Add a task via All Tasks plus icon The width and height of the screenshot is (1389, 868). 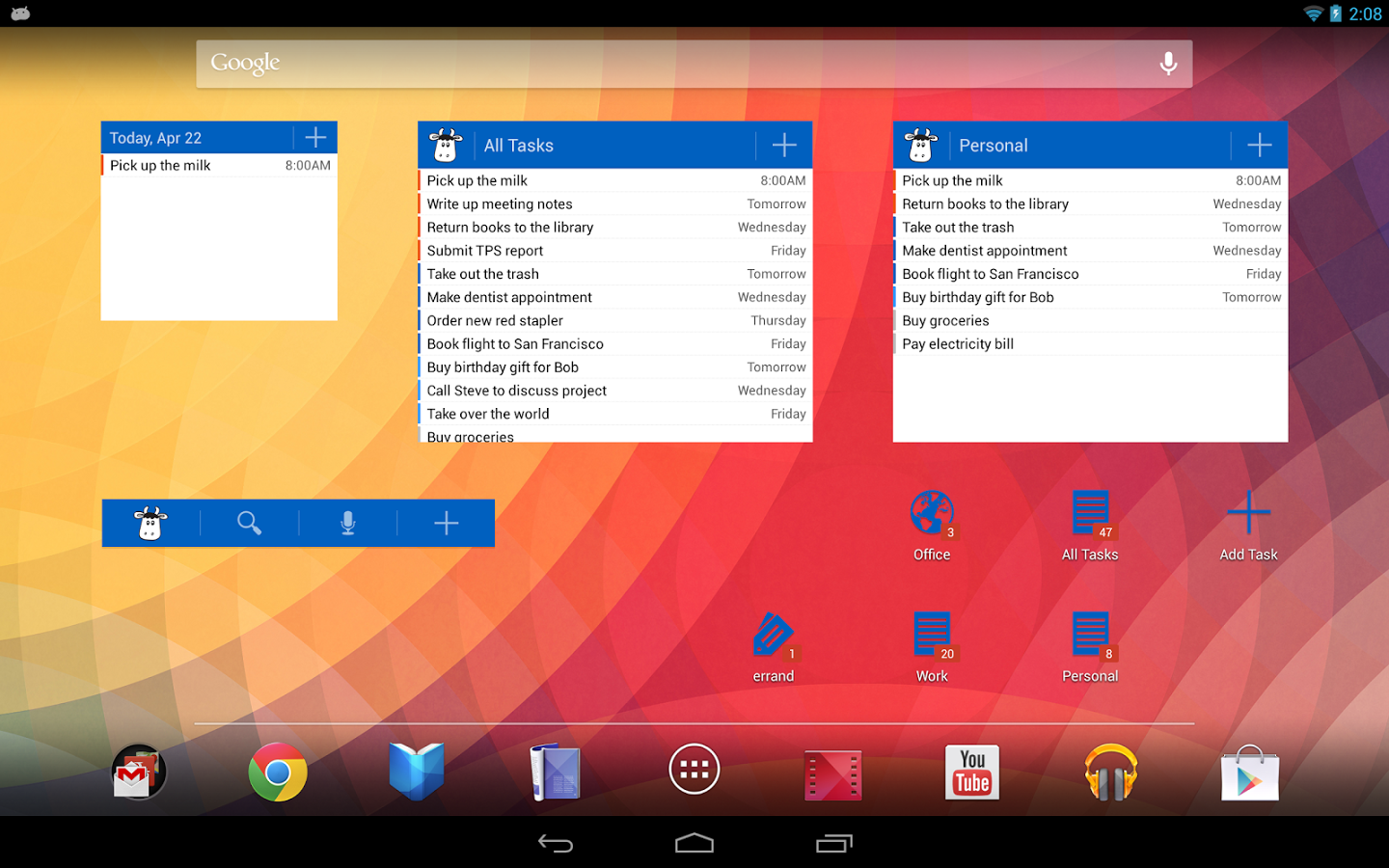click(784, 146)
